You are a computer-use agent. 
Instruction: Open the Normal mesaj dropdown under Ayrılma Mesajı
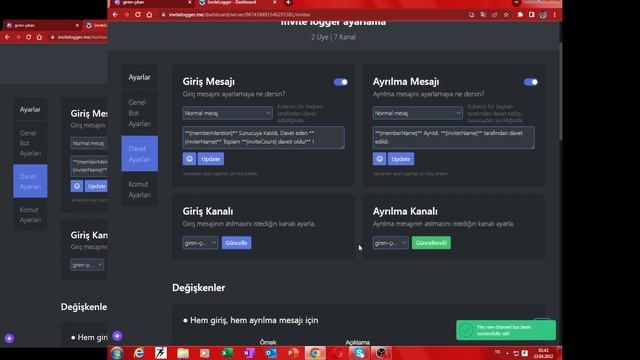click(418, 113)
